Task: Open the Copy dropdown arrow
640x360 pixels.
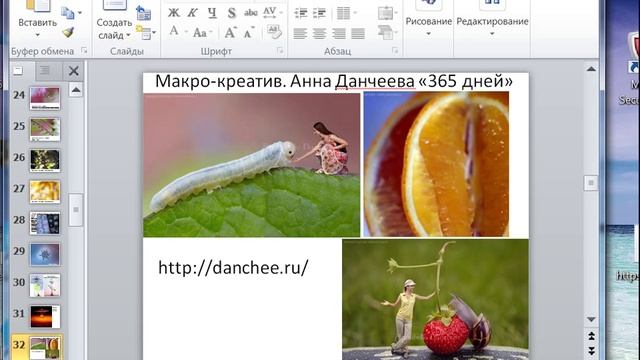Action: [x=80, y=13]
